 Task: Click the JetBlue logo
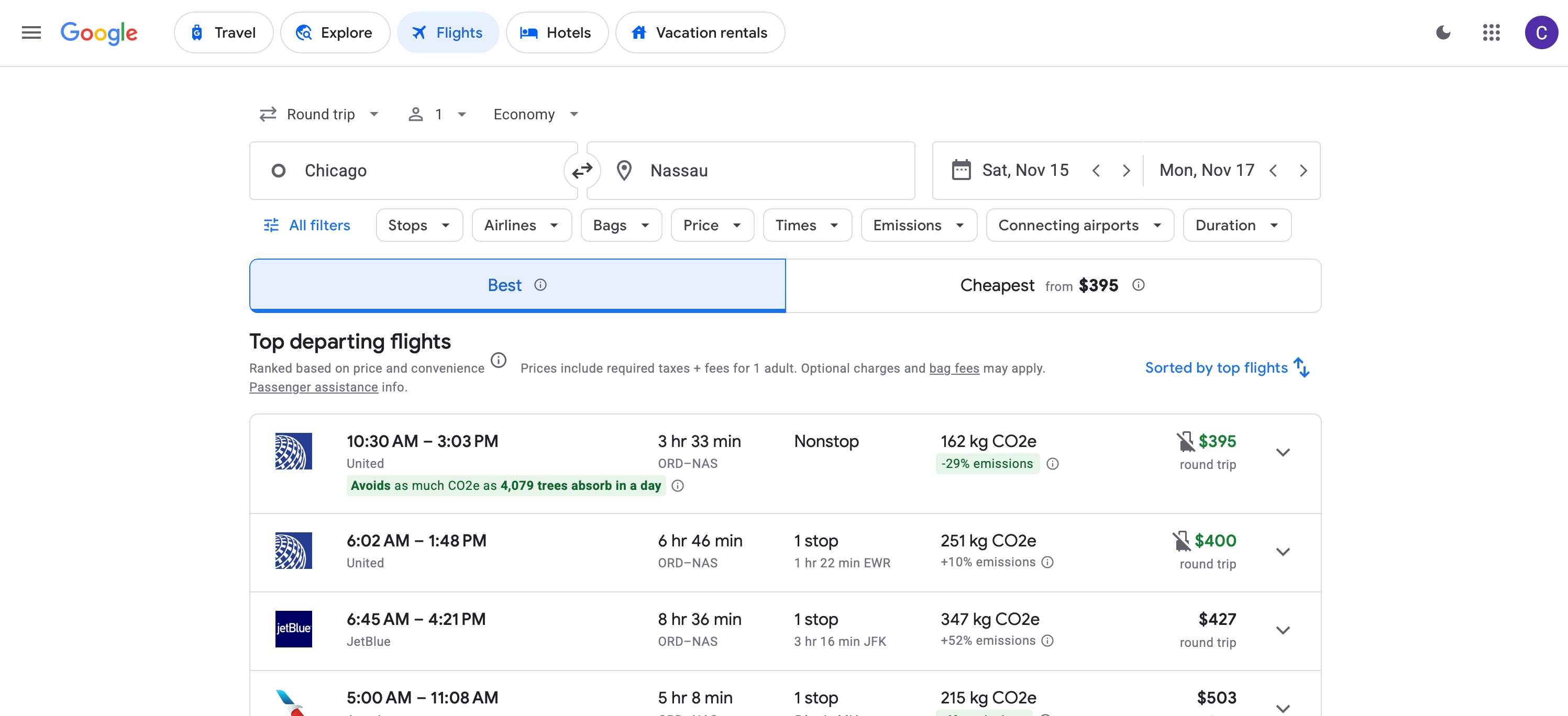click(293, 630)
